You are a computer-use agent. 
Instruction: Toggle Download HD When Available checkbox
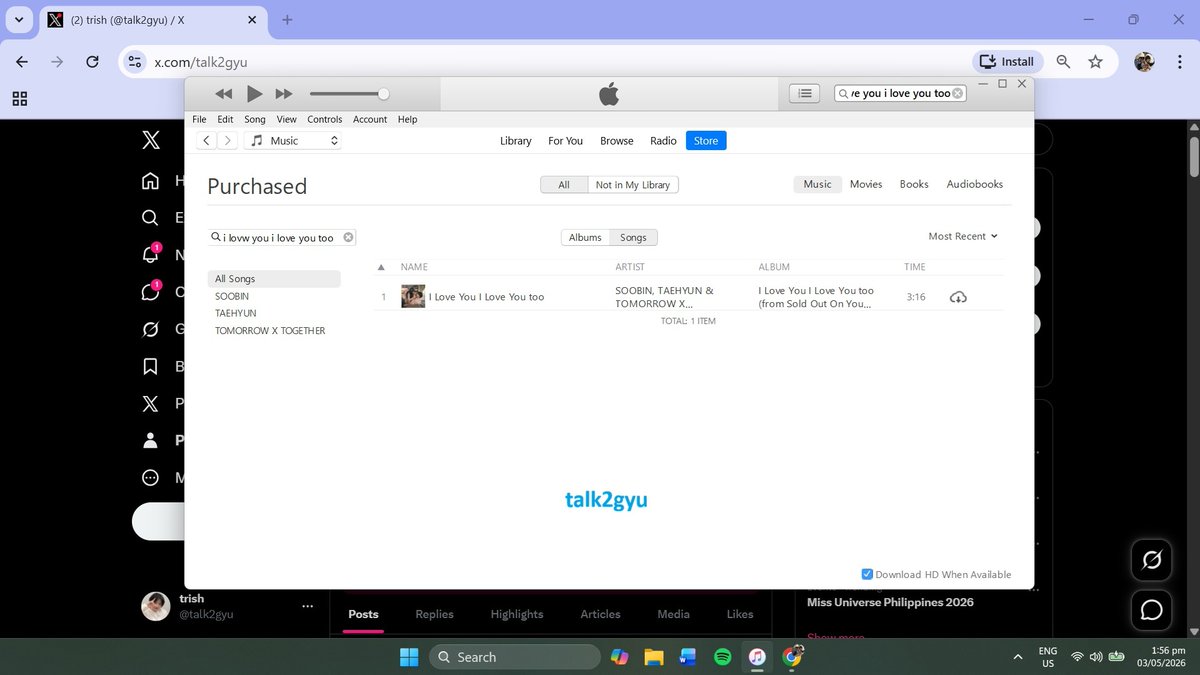(x=867, y=574)
